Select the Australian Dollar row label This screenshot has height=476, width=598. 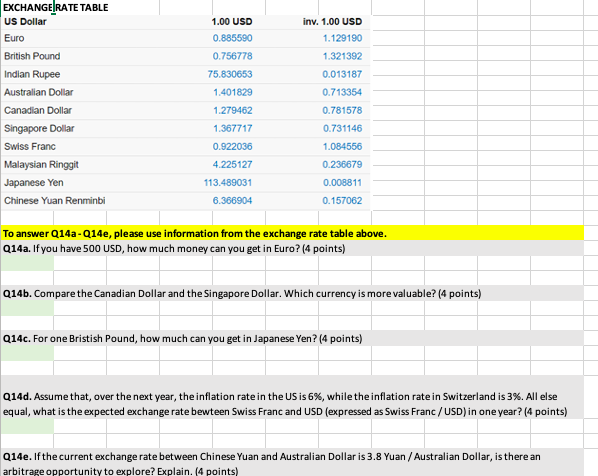[x=39, y=92]
